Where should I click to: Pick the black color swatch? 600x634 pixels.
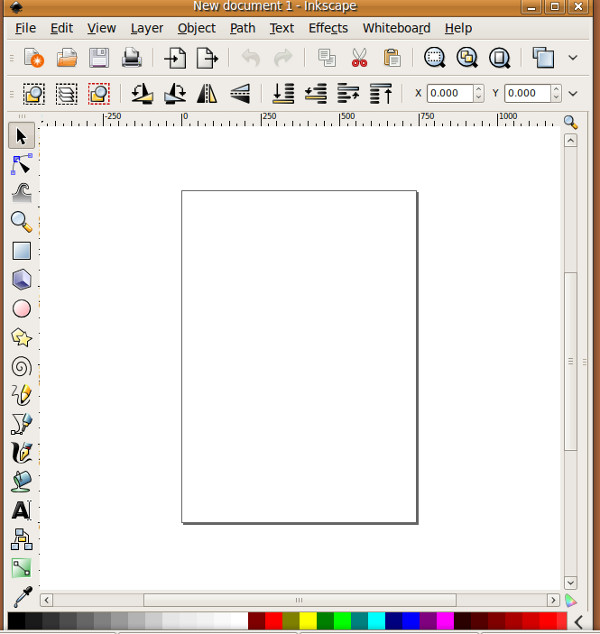pos(16,621)
